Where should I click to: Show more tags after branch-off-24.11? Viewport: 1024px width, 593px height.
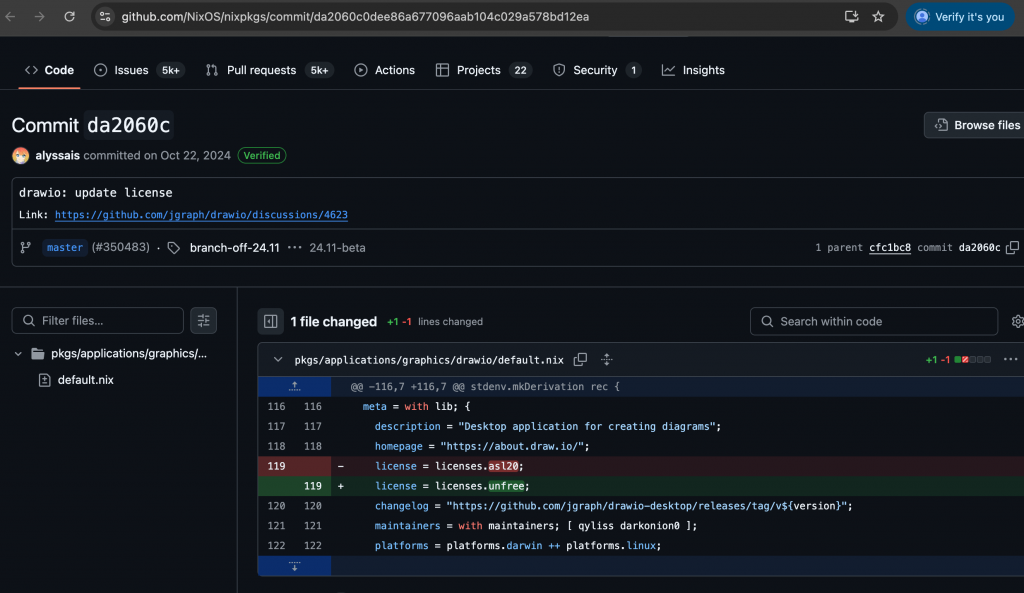tap(295, 248)
